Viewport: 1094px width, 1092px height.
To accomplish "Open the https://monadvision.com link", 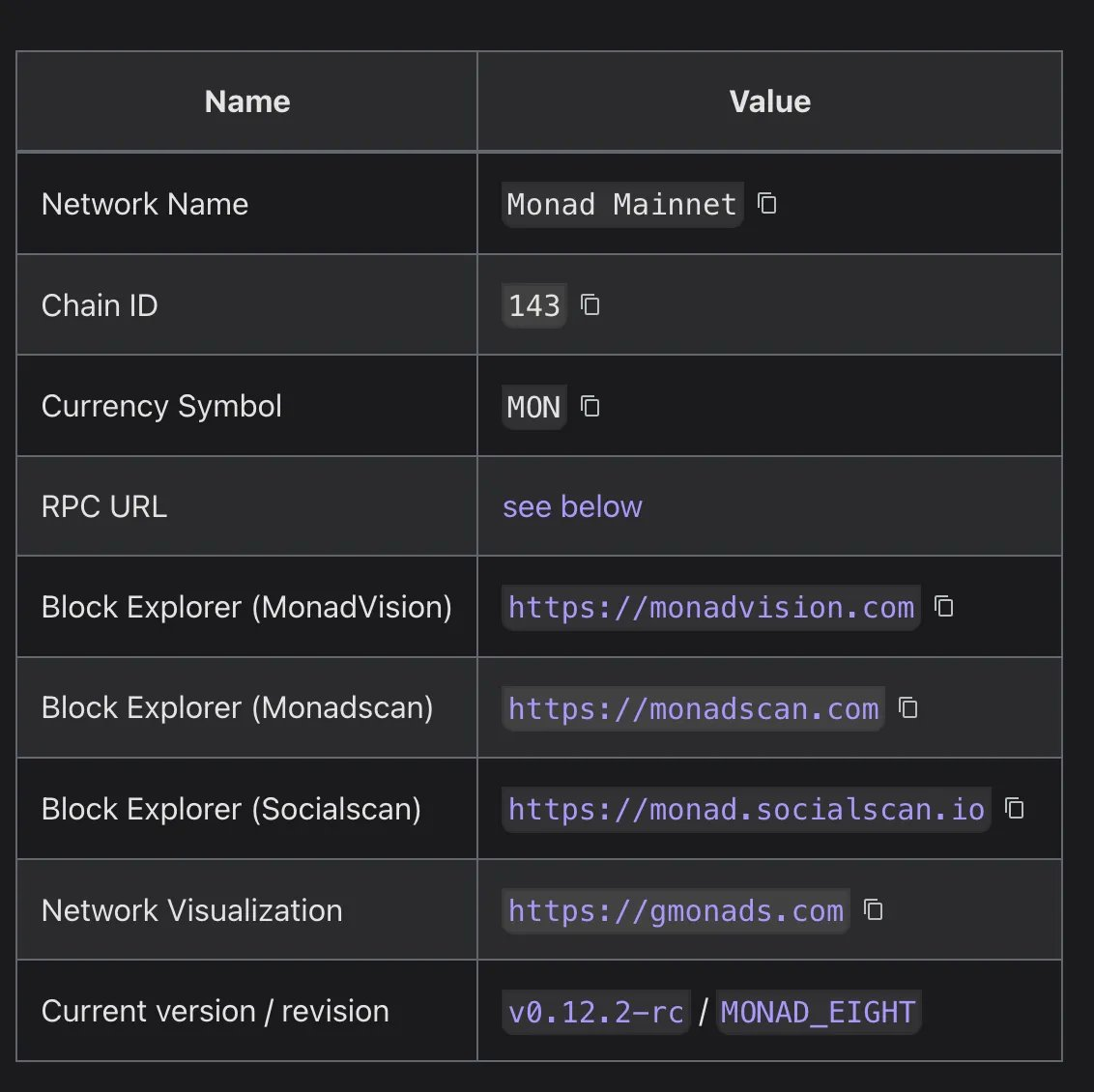I will pyautogui.click(x=710, y=608).
